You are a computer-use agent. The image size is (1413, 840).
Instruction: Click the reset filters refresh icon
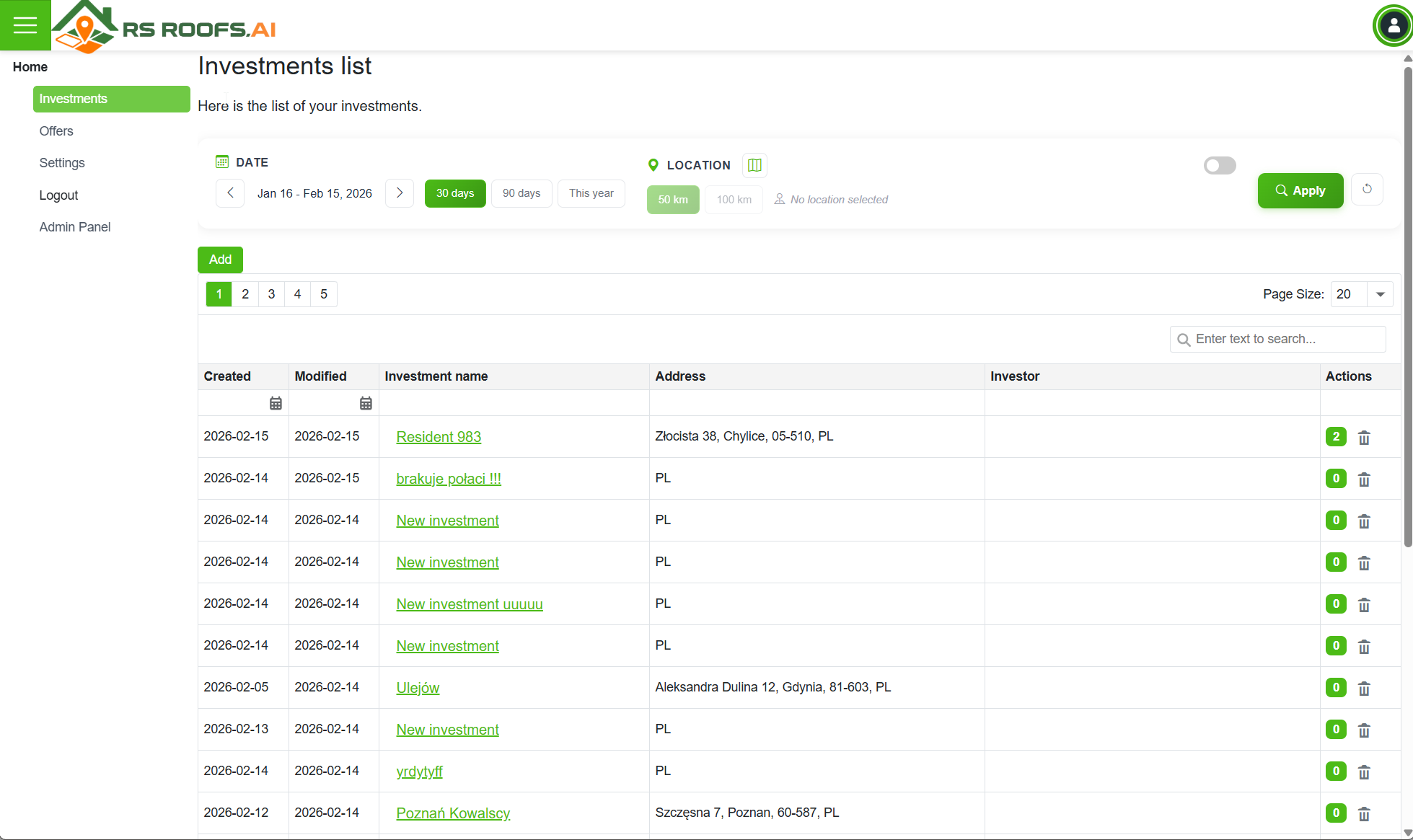[1367, 190]
